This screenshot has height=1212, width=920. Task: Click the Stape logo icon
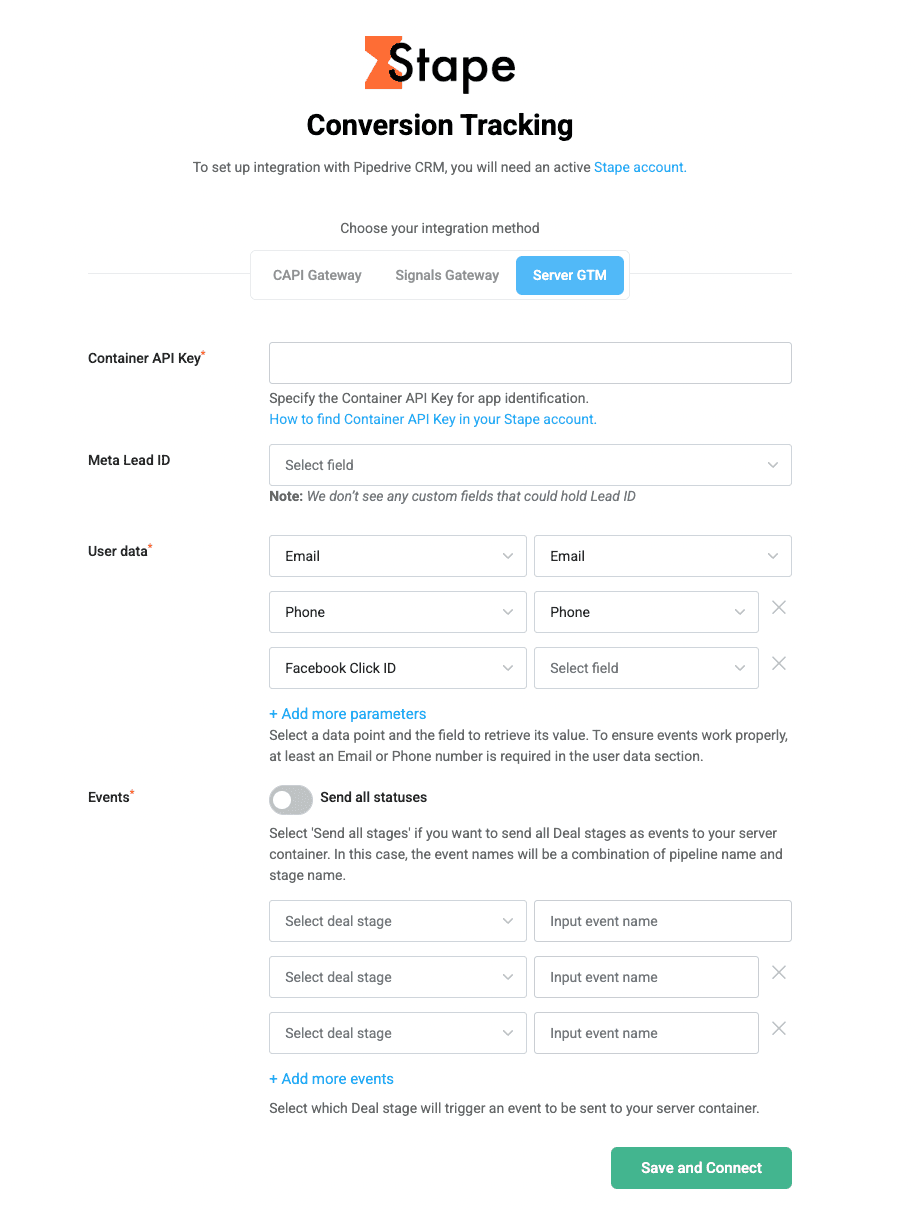(376, 62)
